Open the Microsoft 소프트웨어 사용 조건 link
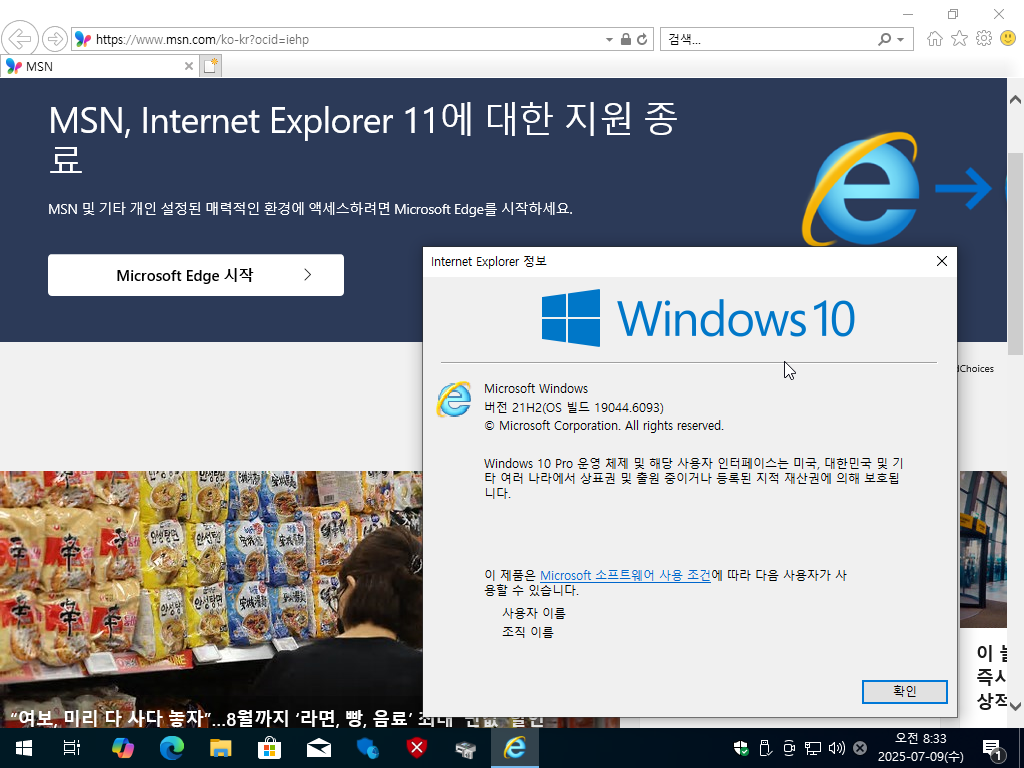The image size is (1024, 768). click(625, 575)
